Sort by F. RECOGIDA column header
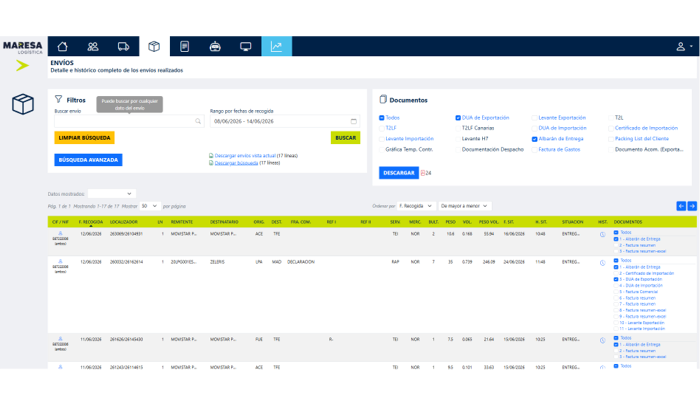Screen dimensions: 700x400 click(91, 222)
